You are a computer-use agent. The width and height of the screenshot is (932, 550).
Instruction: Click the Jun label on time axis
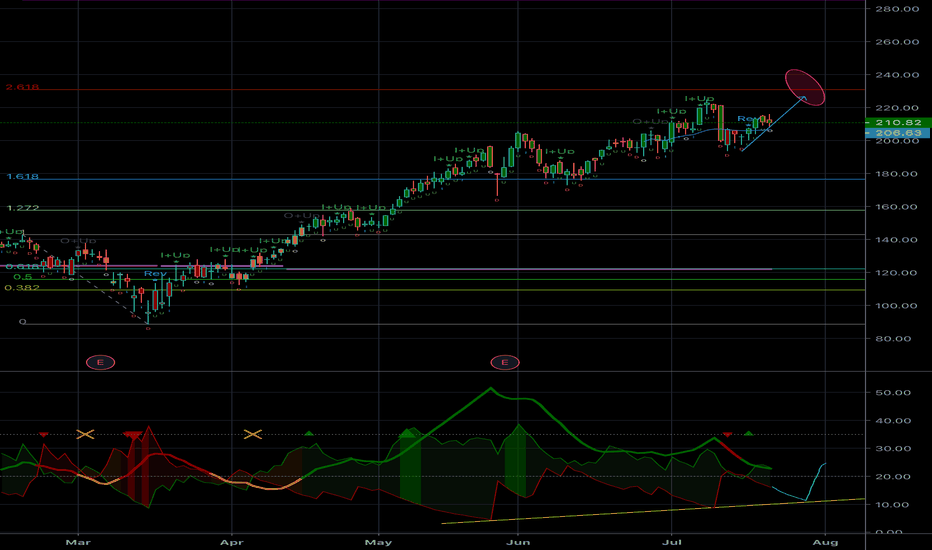518,542
